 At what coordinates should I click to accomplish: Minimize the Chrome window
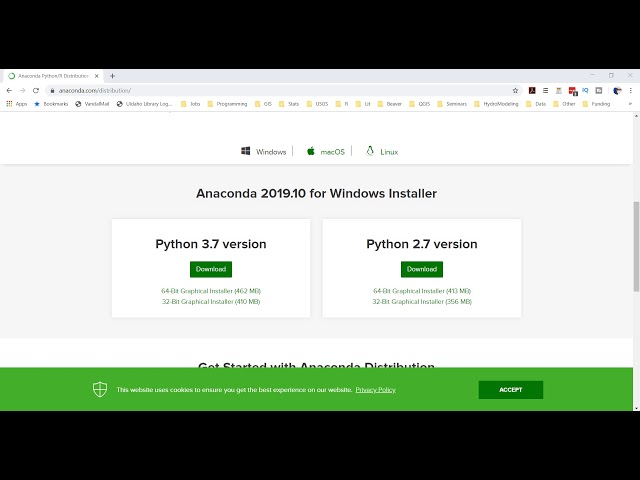pyautogui.click(x=592, y=76)
